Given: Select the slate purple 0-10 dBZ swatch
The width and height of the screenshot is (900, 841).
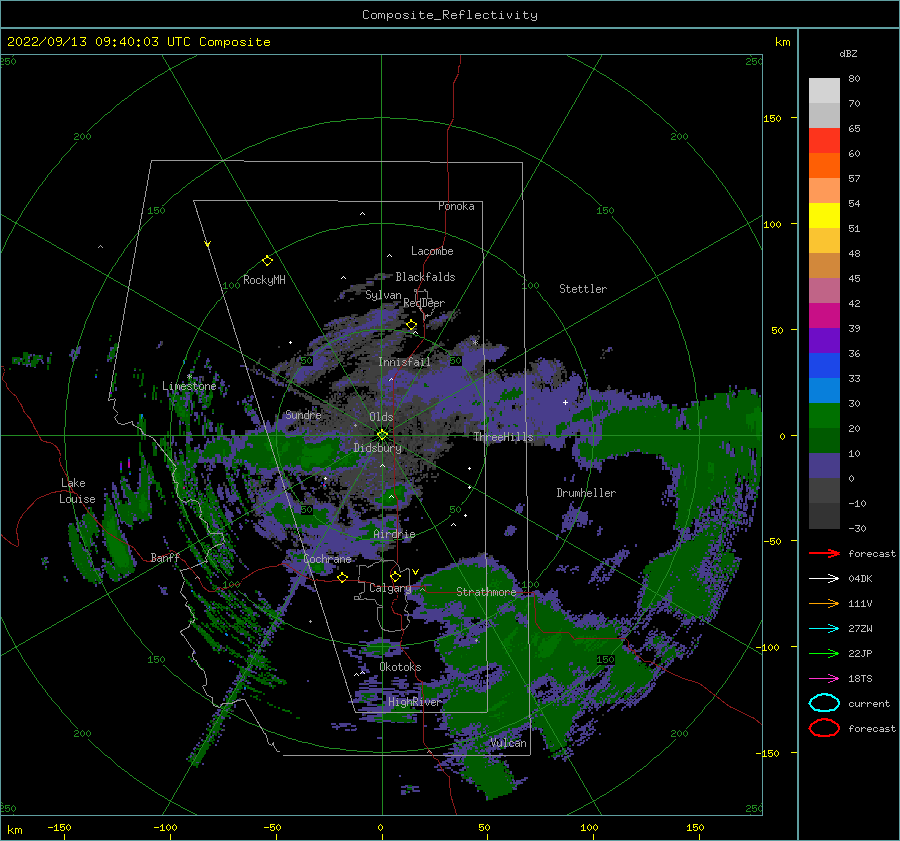Looking at the screenshot, I should pyautogui.click(x=824, y=465).
